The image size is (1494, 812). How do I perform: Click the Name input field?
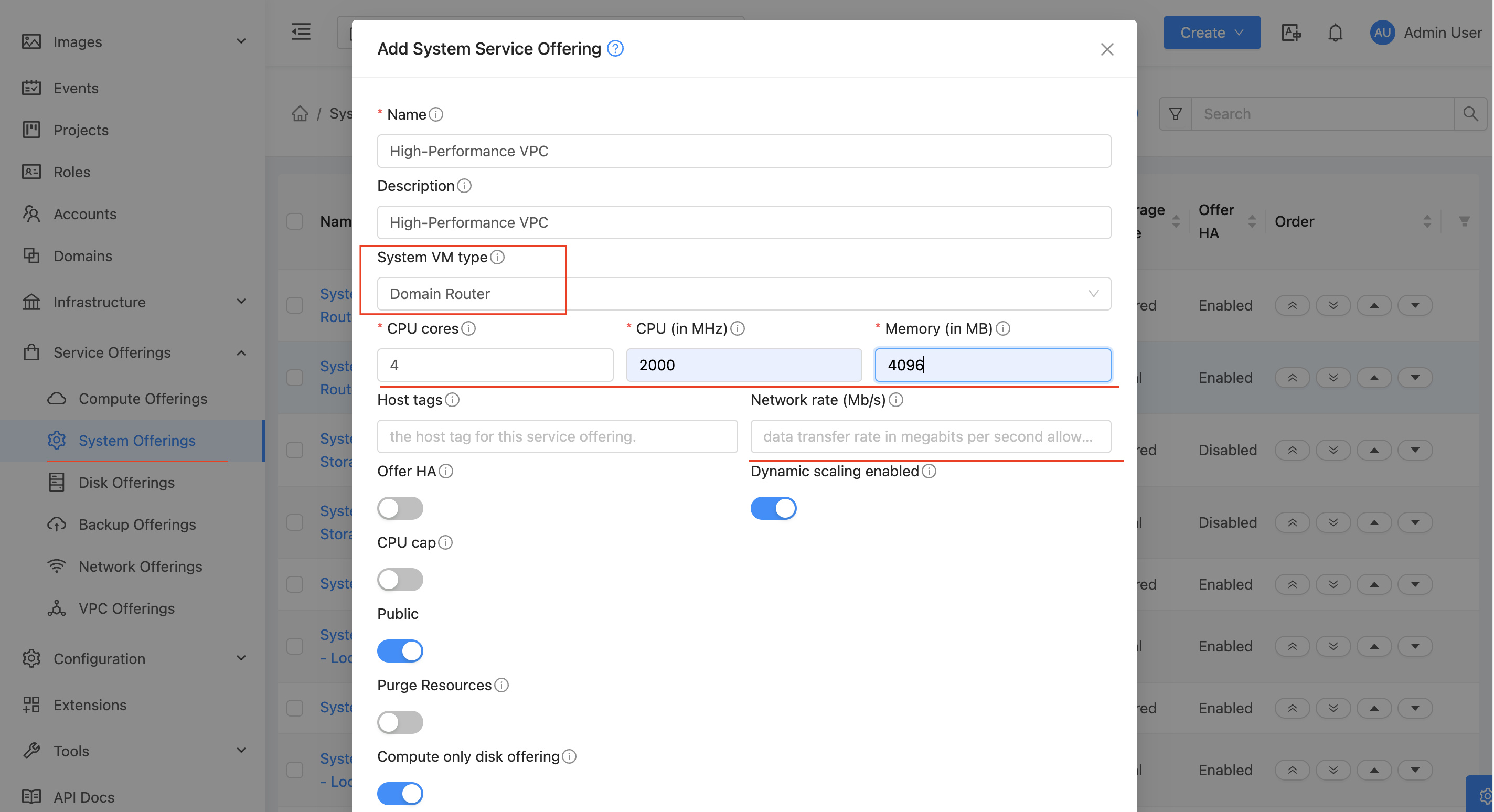pos(744,151)
